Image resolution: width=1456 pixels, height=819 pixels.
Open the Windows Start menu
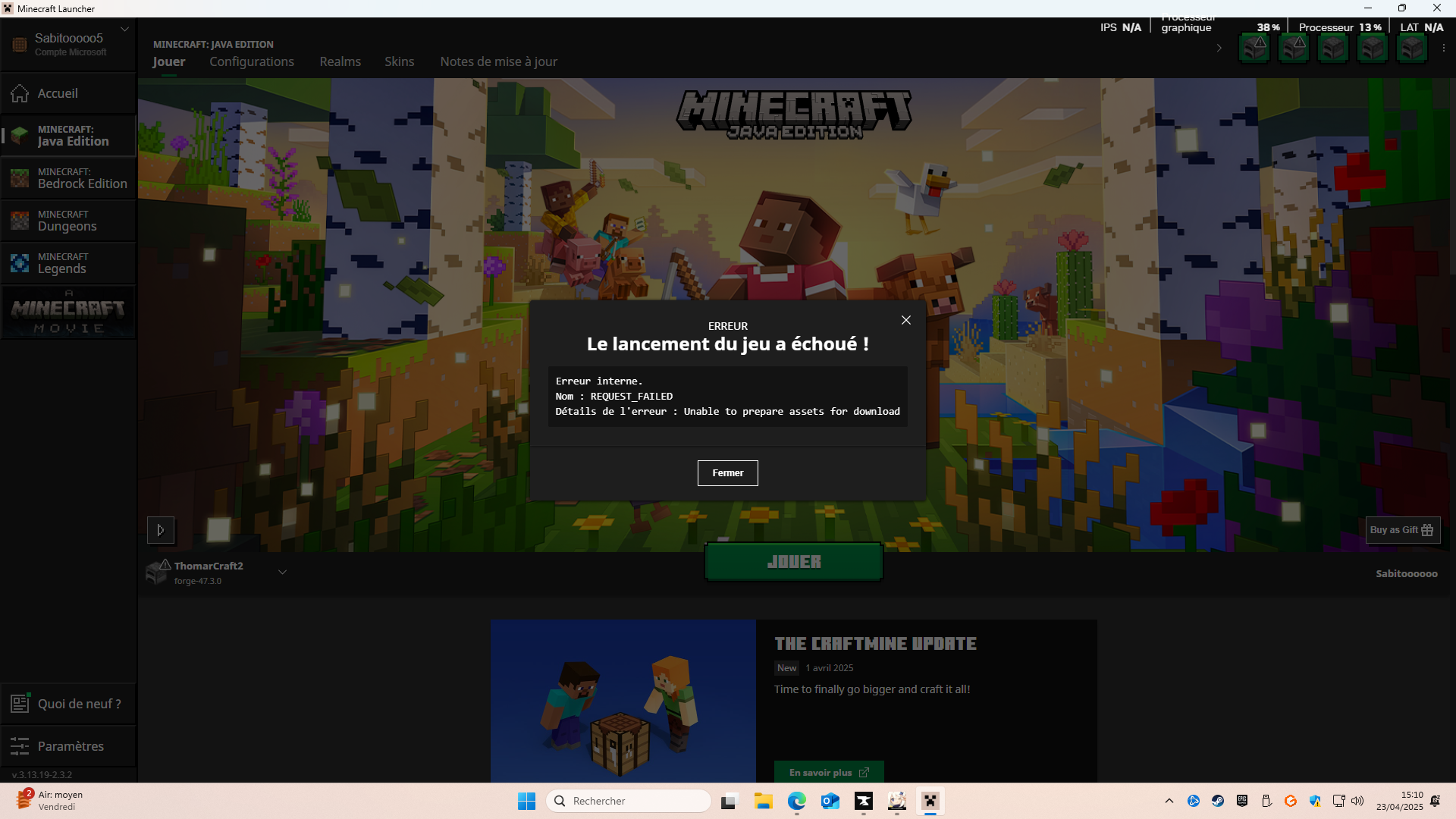(526, 801)
